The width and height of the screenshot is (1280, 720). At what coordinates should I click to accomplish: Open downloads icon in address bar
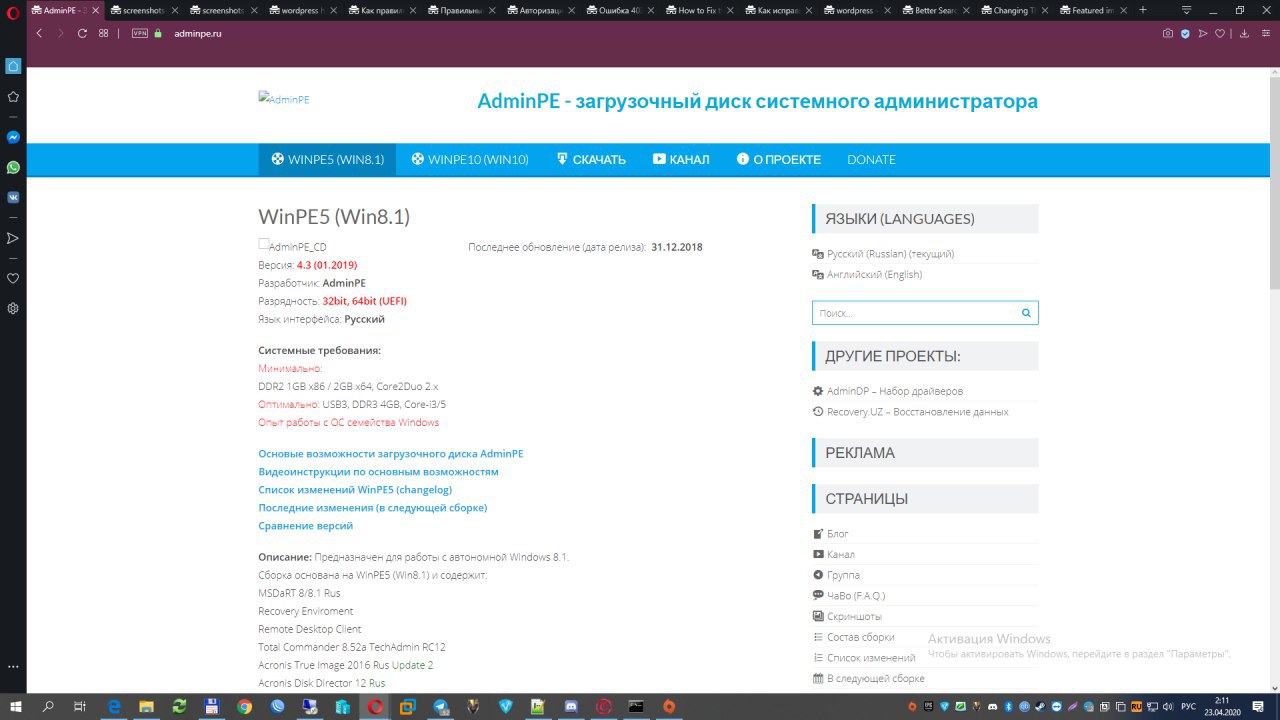(1245, 33)
